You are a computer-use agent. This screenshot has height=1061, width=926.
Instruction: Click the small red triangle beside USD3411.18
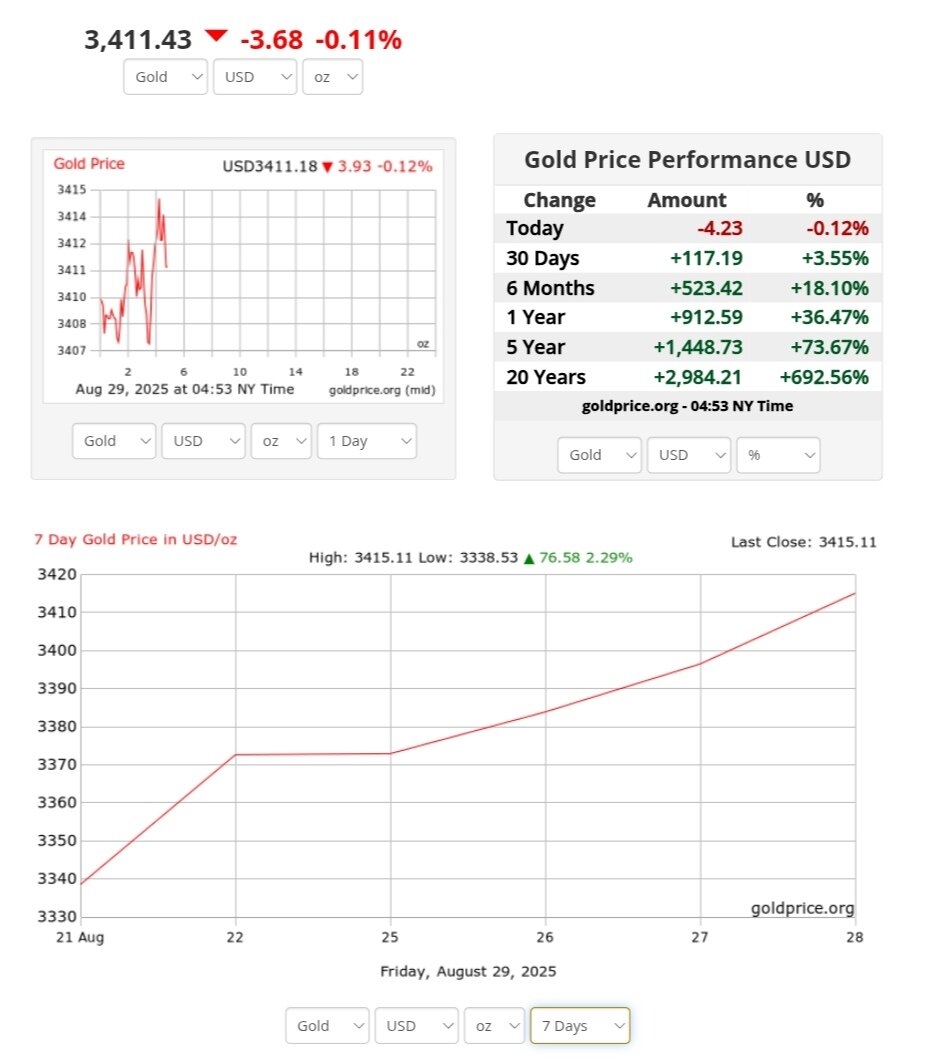(326, 167)
